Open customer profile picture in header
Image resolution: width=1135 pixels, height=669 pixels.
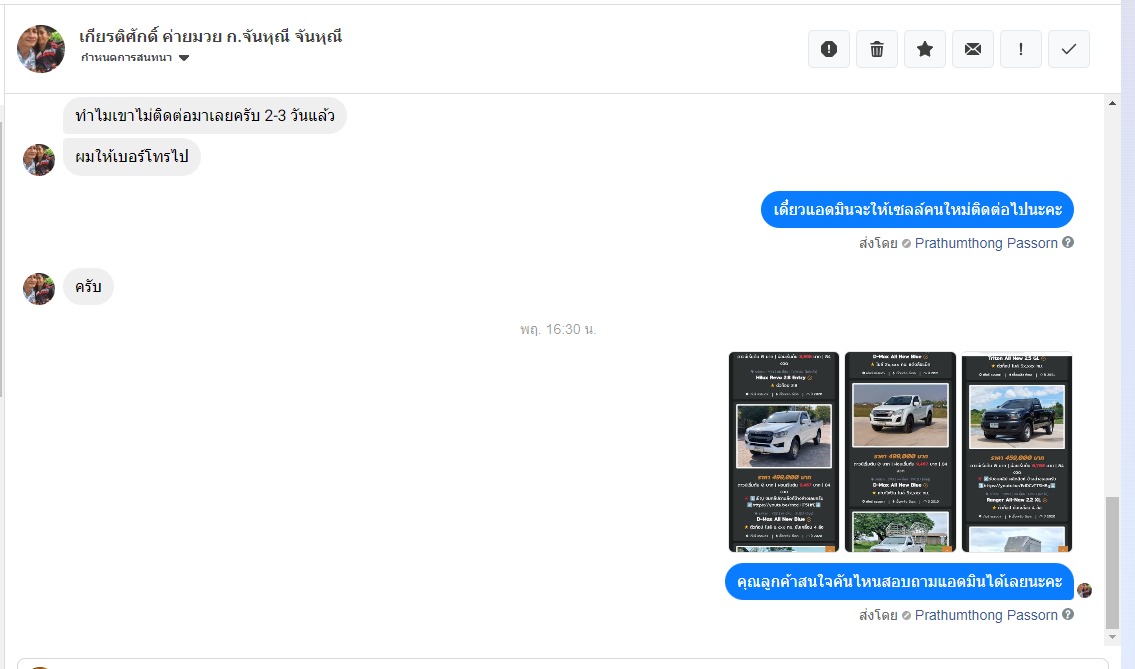[x=41, y=49]
